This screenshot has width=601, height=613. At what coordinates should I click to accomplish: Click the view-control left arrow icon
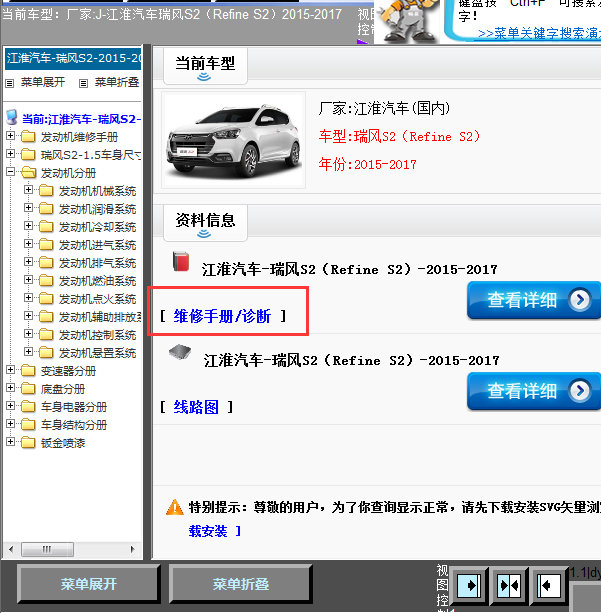pos(548,585)
